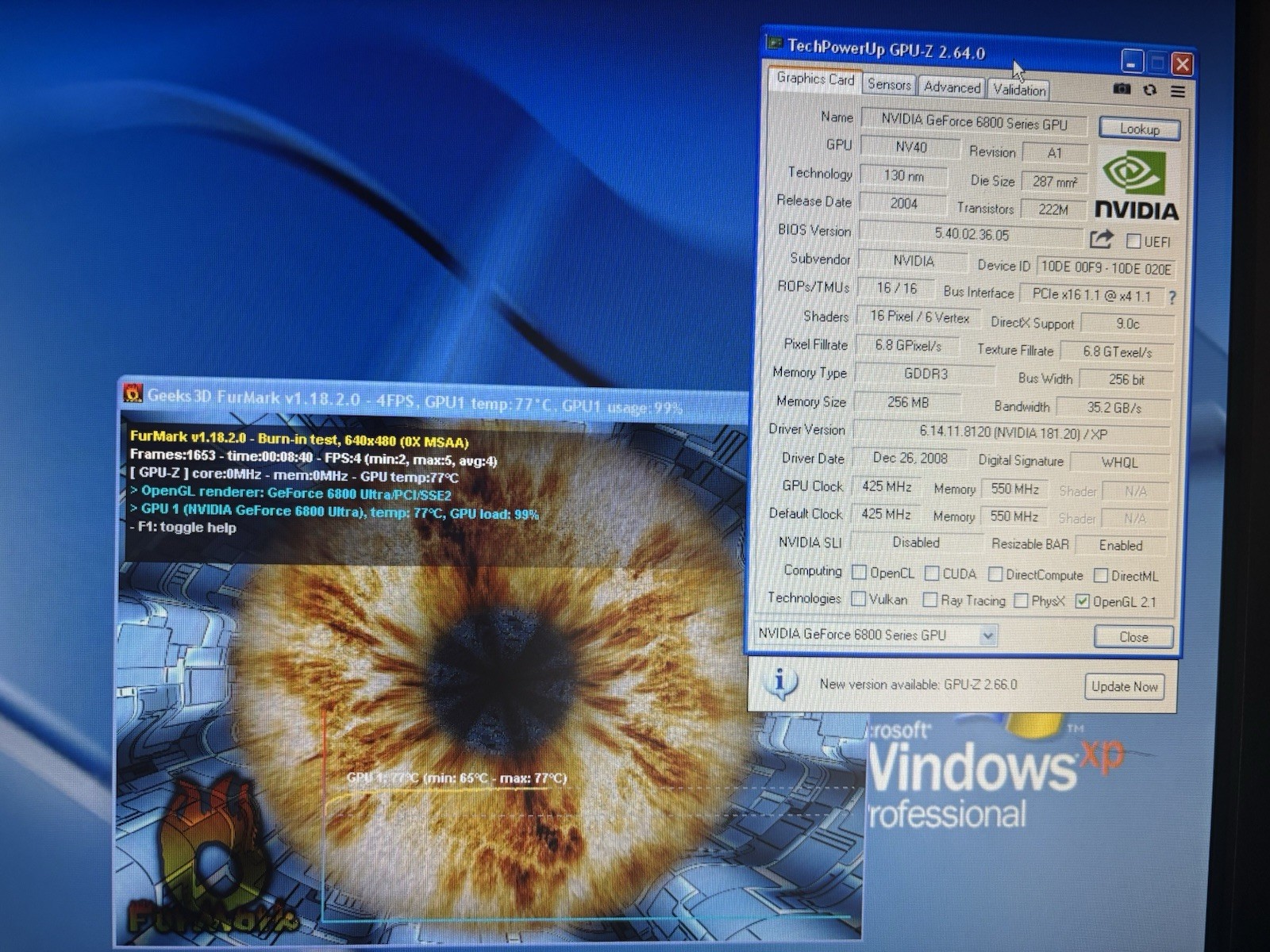Screen dimensions: 1270x952
Task: Click the info icon in update bar
Action: [x=780, y=681]
